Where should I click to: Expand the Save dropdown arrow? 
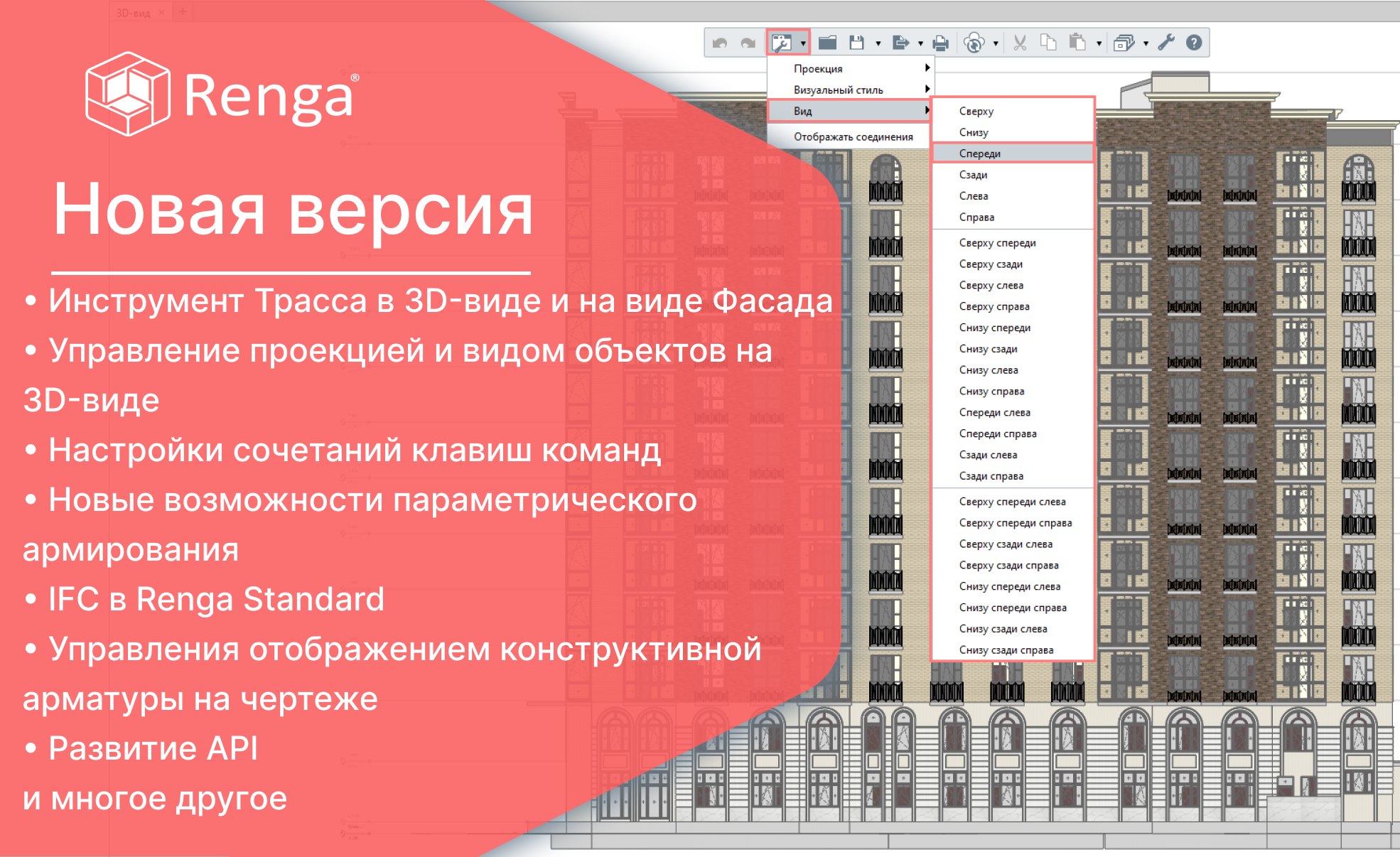(x=878, y=44)
